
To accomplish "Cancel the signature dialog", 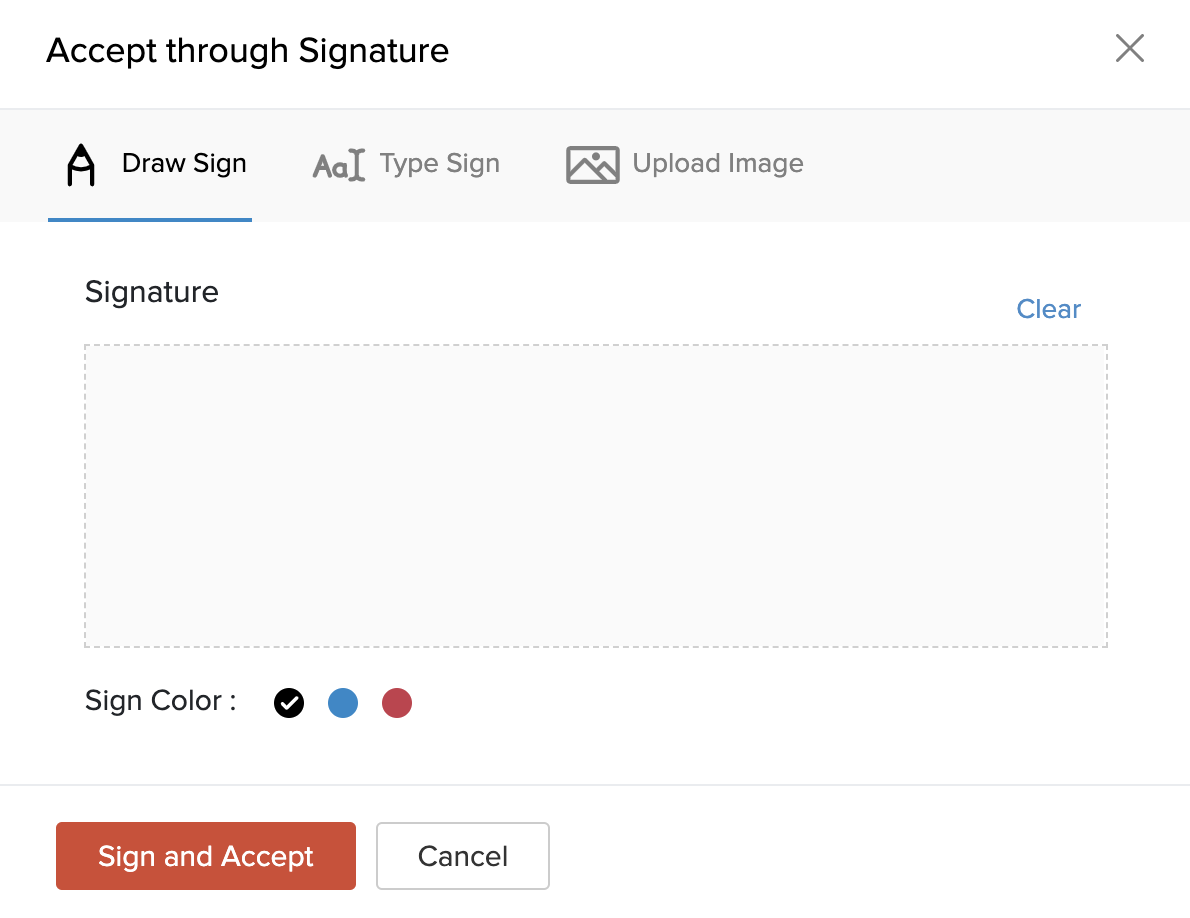I will click(x=463, y=856).
